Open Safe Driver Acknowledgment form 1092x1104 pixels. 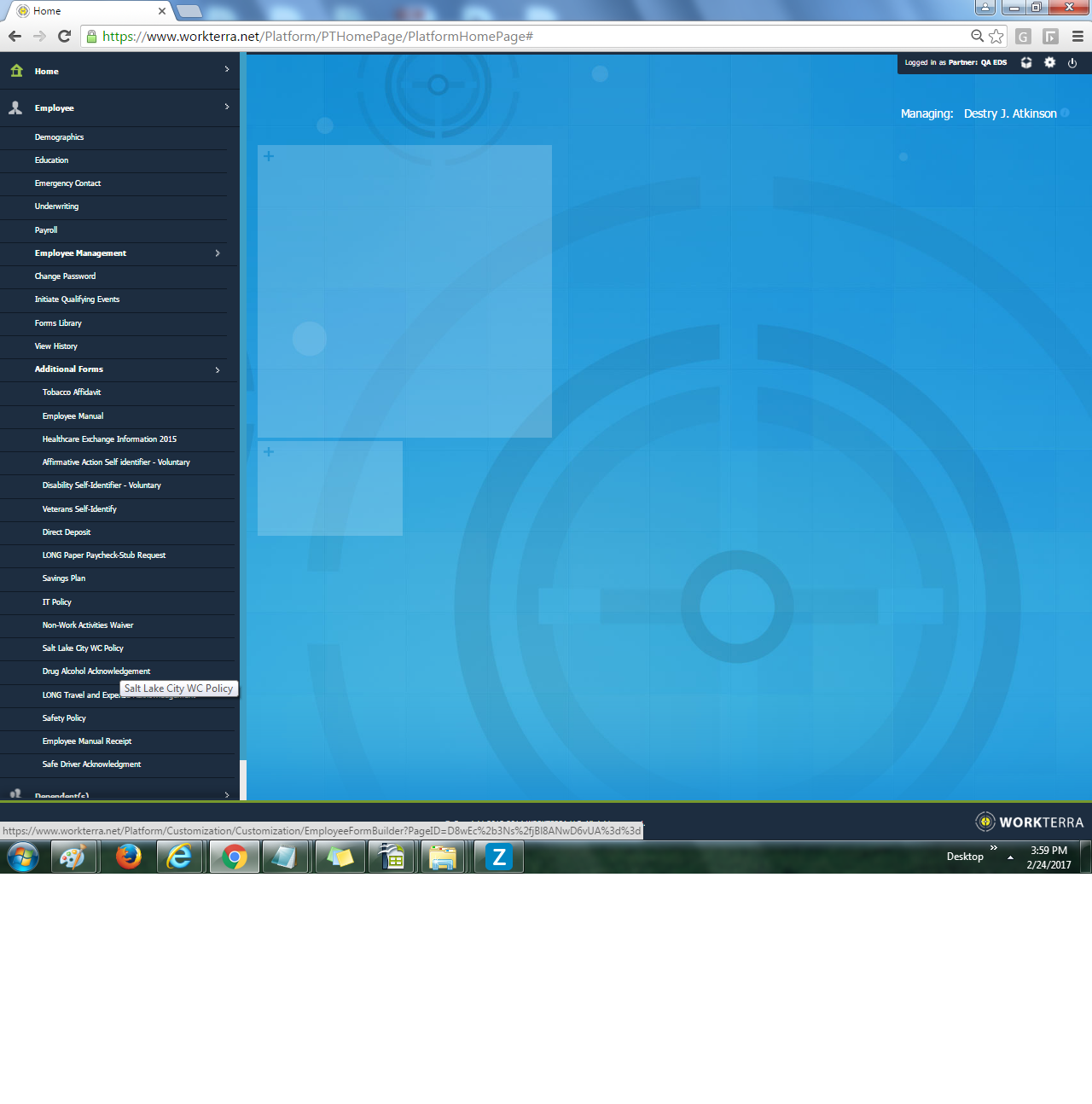[x=91, y=764]
